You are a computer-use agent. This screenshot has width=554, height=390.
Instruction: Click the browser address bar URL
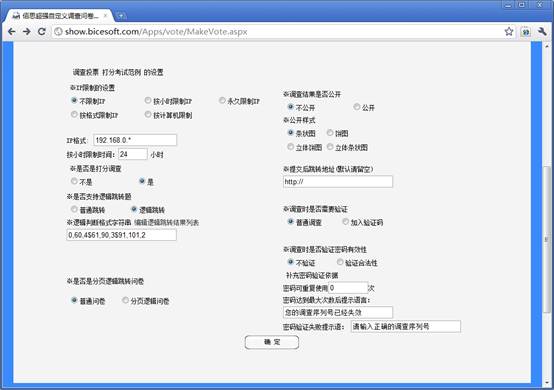point(156,32)
